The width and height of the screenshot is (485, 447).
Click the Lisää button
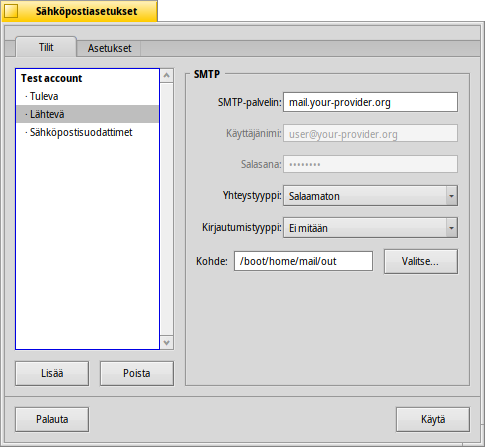(x=52, y=373)
